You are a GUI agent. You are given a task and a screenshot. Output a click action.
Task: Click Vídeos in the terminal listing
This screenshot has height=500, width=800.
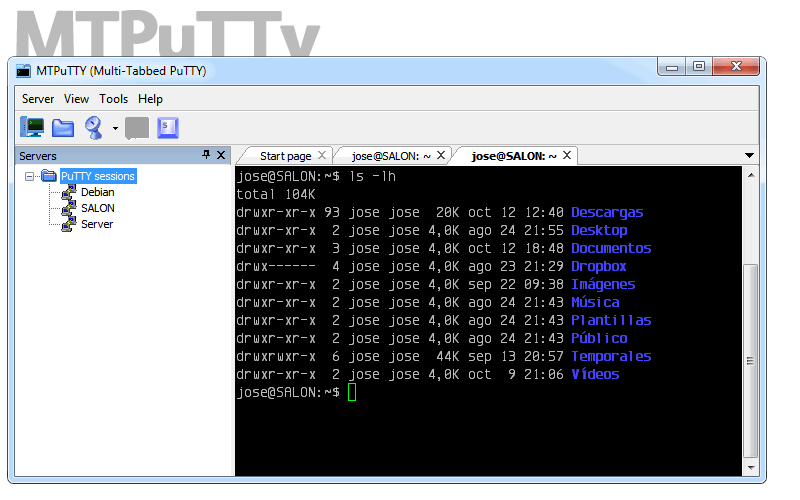pos(595,374)
